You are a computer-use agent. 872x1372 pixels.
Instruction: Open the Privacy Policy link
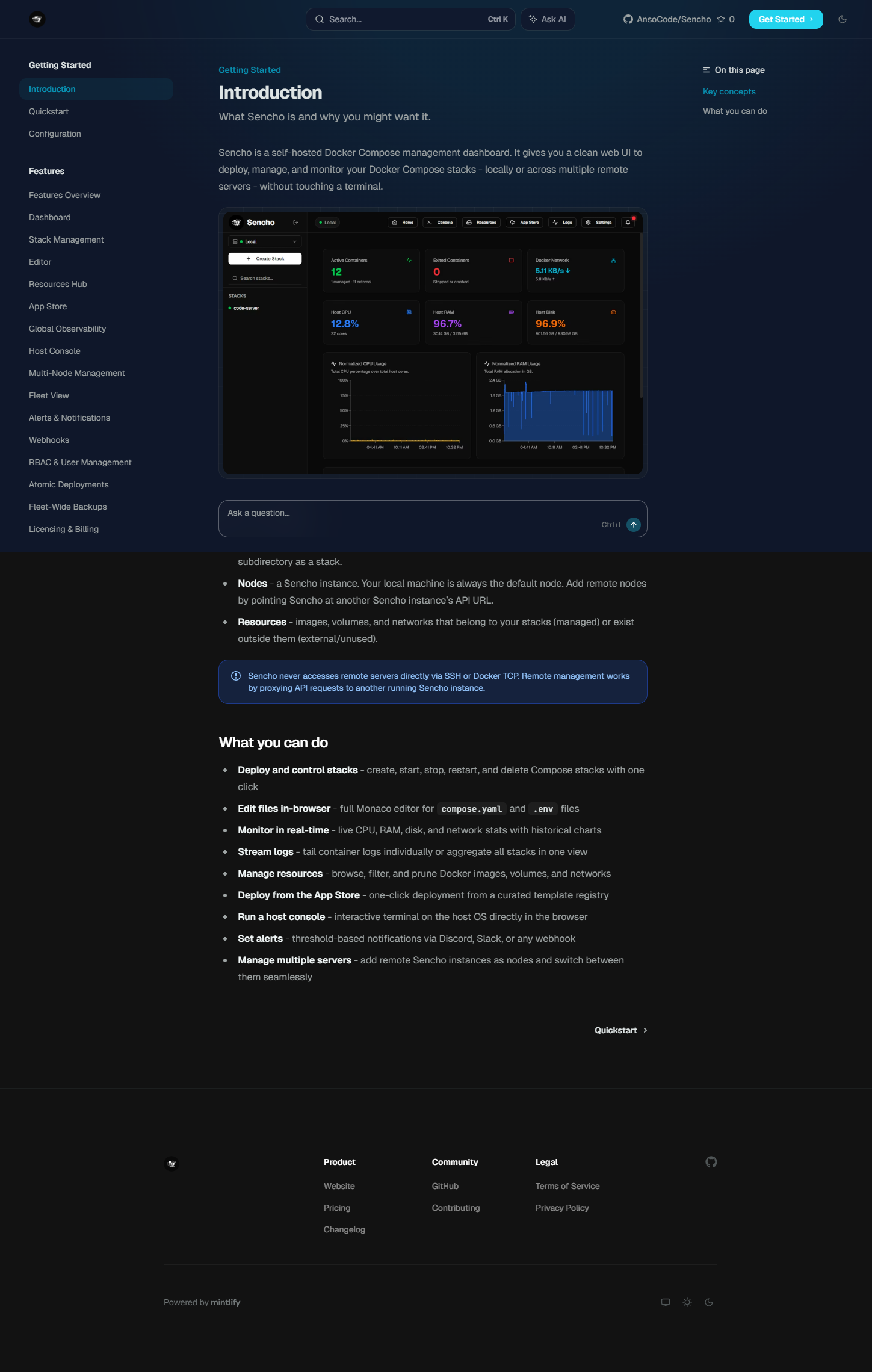tap(562, 1208)
